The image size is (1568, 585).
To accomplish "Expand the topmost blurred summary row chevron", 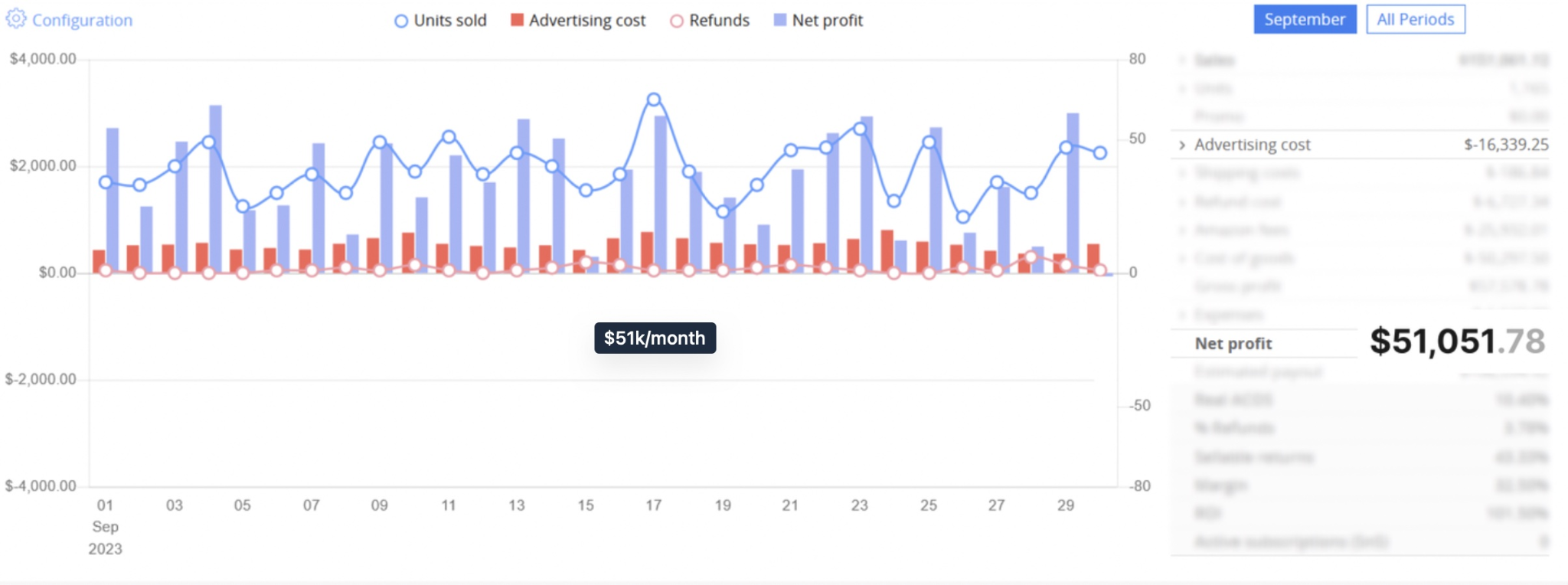I will point(1182,60).
